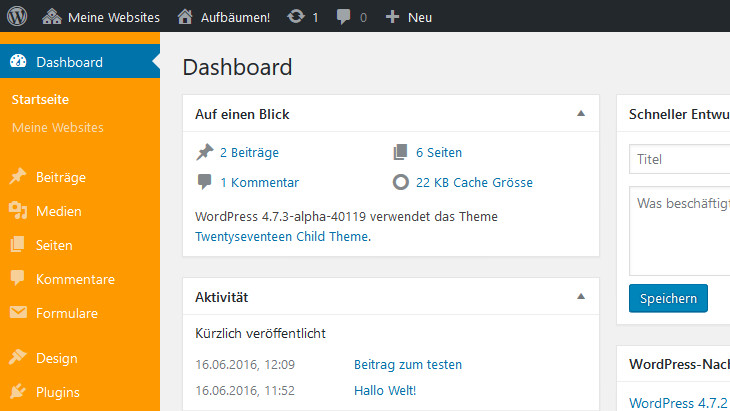Open the Meine Websites menu
Screen dimensions: 730x411
pyautogui.click(x=100, y=17)
